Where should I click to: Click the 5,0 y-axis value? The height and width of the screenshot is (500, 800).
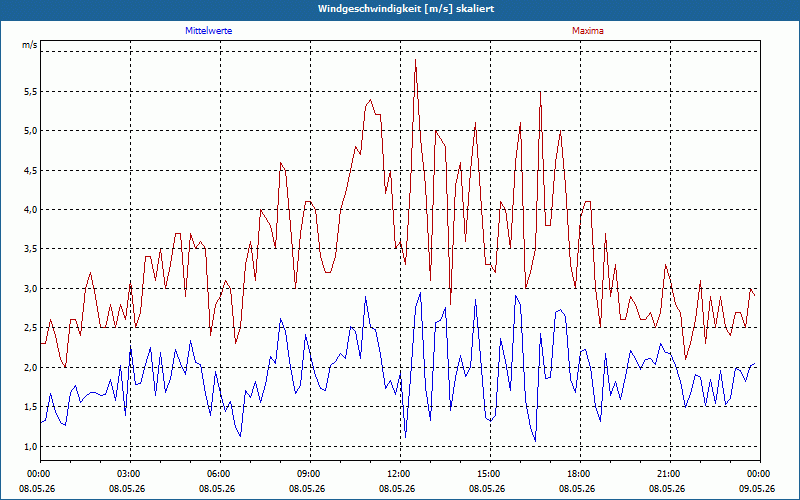31,131
